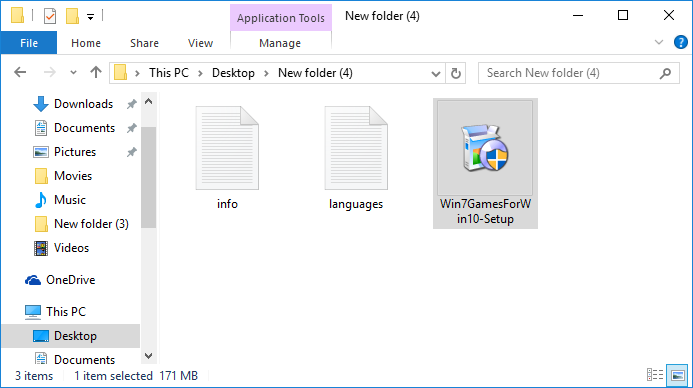The width and height of the screenshot is (693, 388).
Task: Click the navigation pane scrollbar thumb
Action: (x=148, y=177)
